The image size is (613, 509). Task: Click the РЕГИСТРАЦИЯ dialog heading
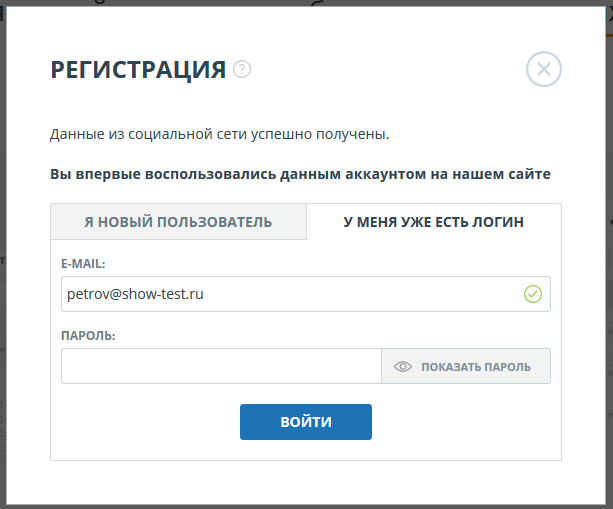(x=138, y=69)
